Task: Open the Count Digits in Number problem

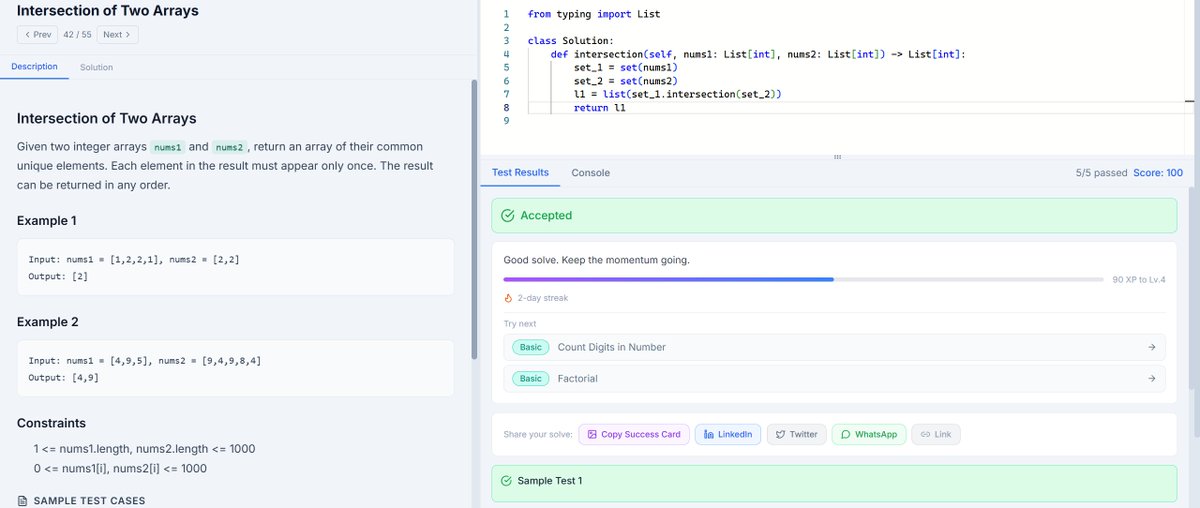Action: 834,347
